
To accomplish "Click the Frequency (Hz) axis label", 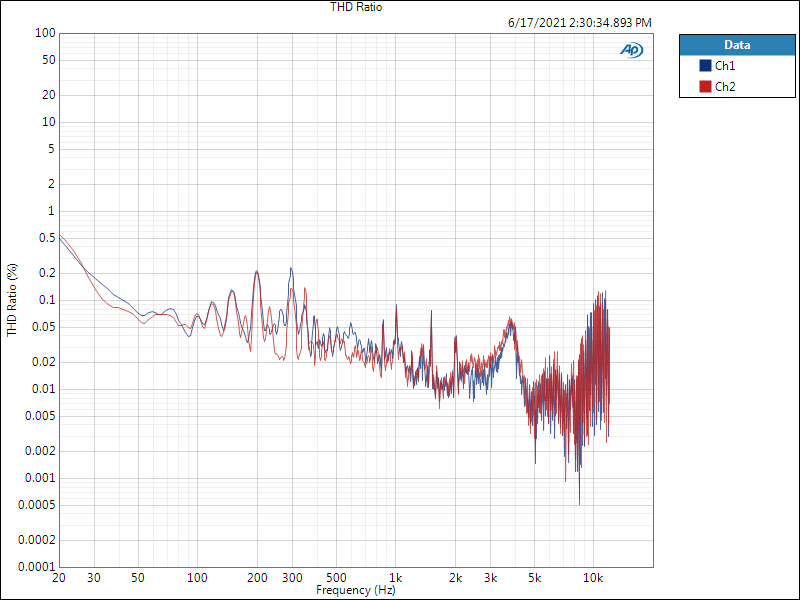I will (x=356, y=591).
